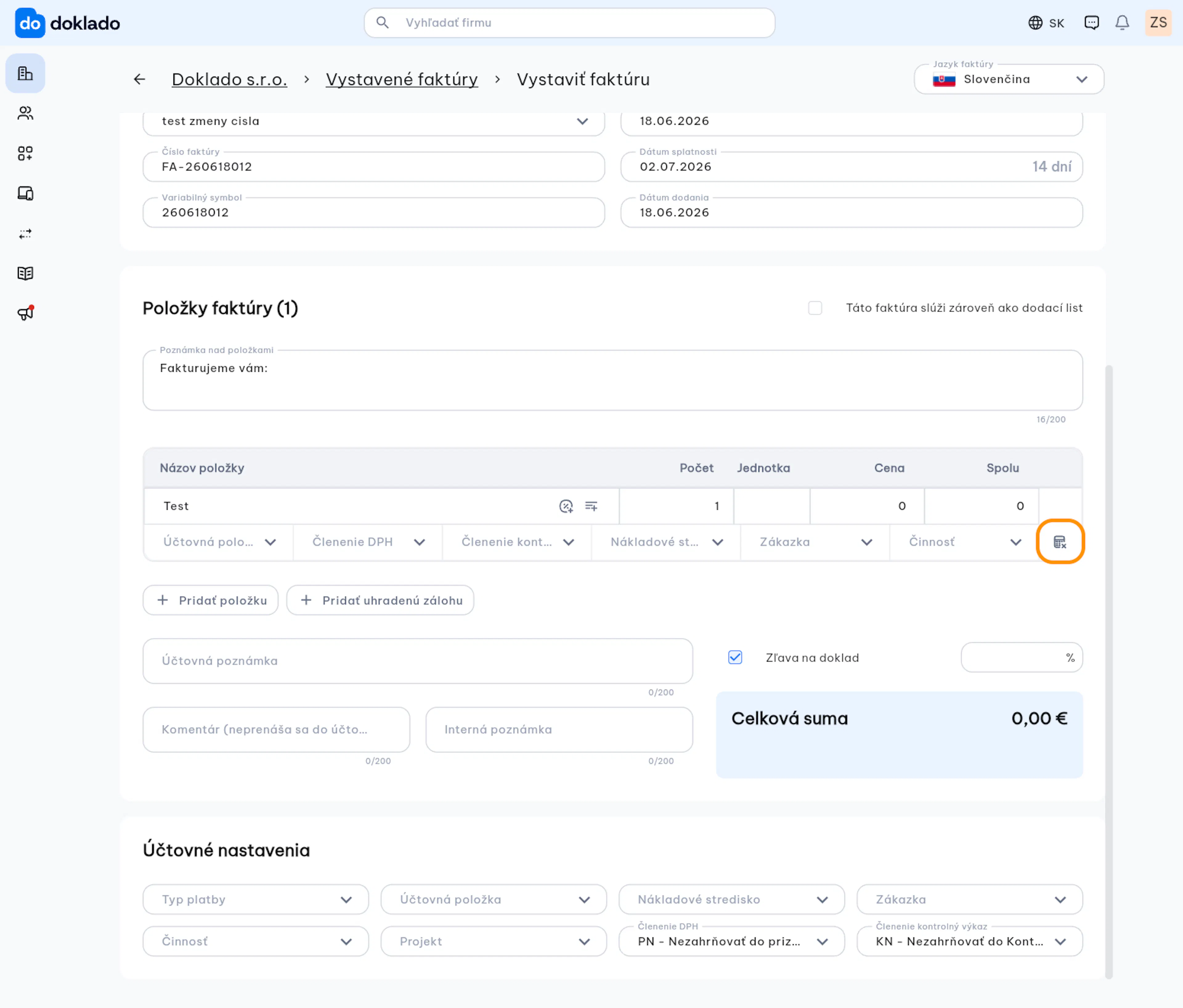1183x1008 pixels.
Task: Click the page vertical scrollbar
Action: click(1109, 672)
